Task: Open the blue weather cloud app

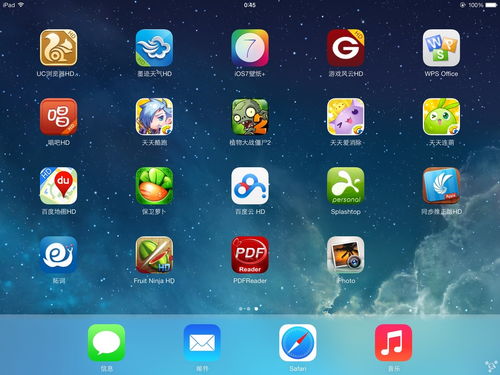Action: point(154,48)
